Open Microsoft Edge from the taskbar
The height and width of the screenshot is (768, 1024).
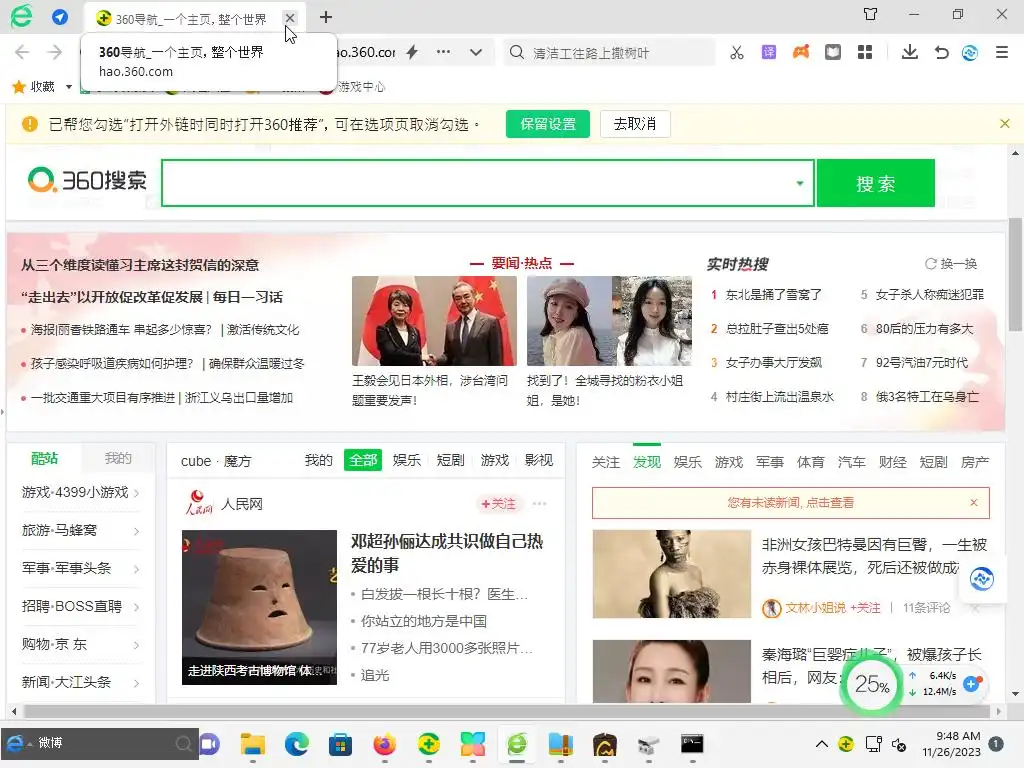[296, 744]
